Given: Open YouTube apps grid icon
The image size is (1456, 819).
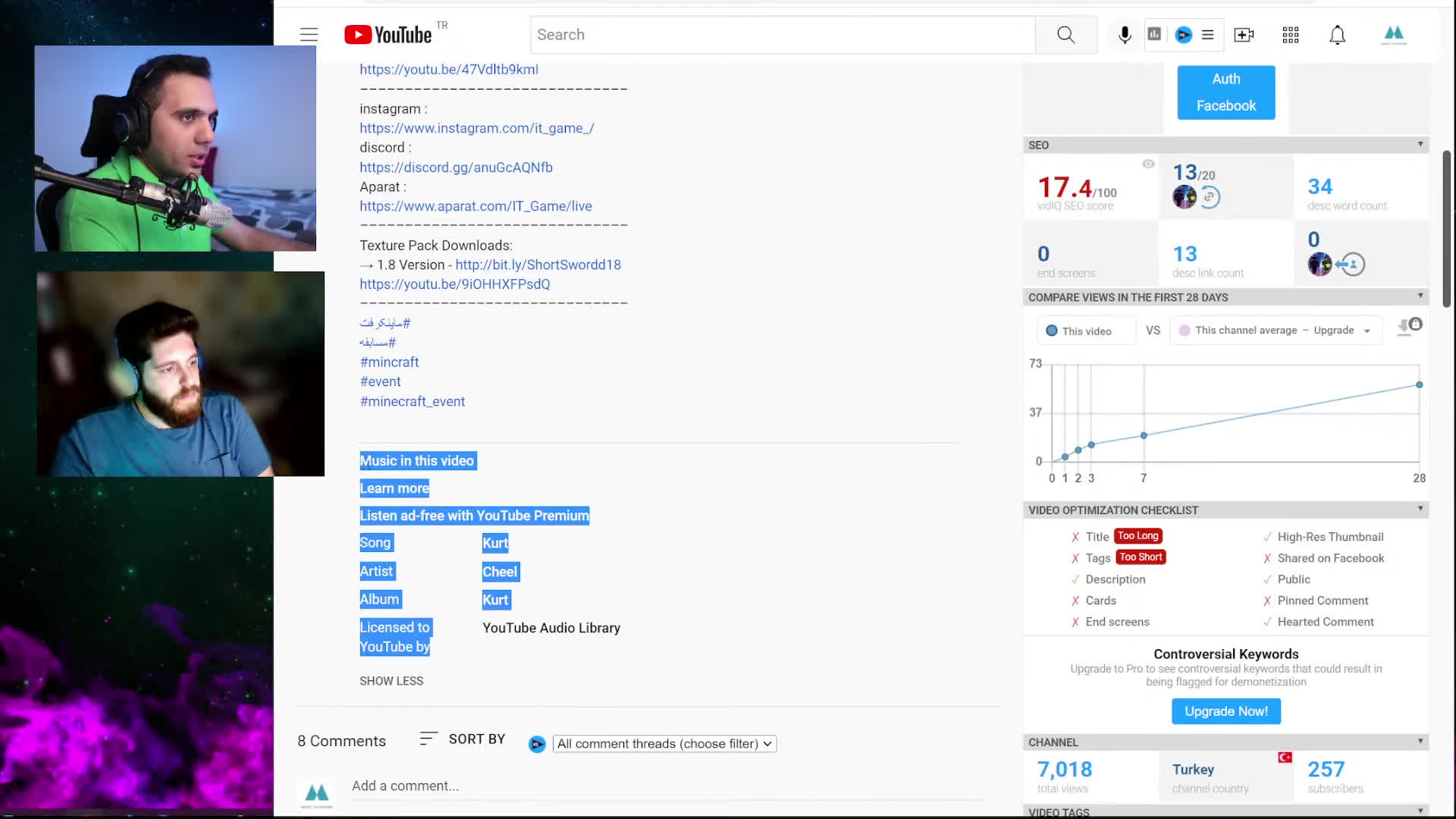Looking at the screenshot, I should point(1291,35).
